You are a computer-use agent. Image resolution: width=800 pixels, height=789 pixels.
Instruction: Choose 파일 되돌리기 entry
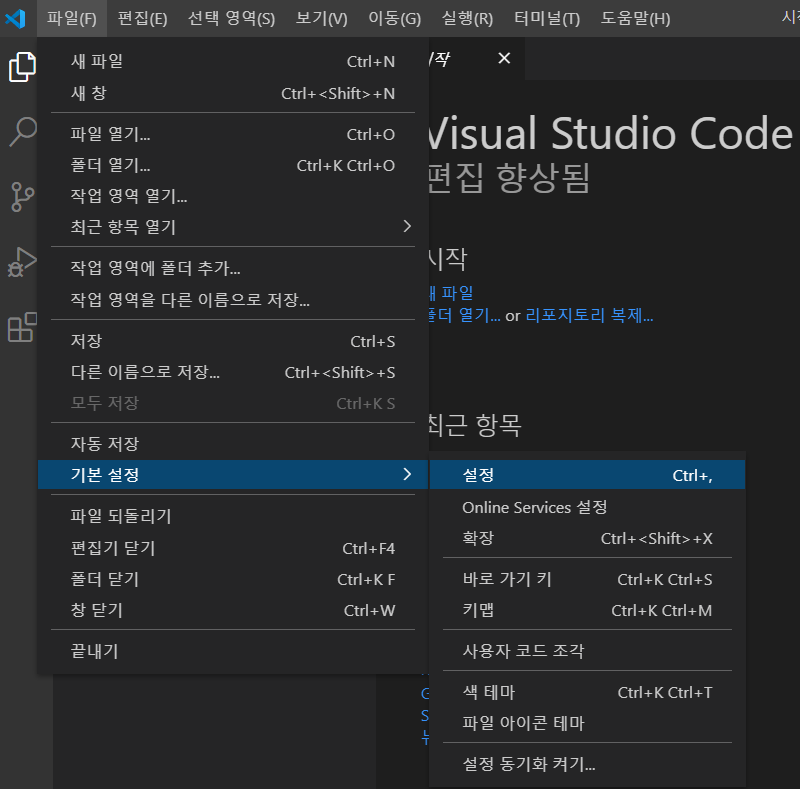click(233, 516)
